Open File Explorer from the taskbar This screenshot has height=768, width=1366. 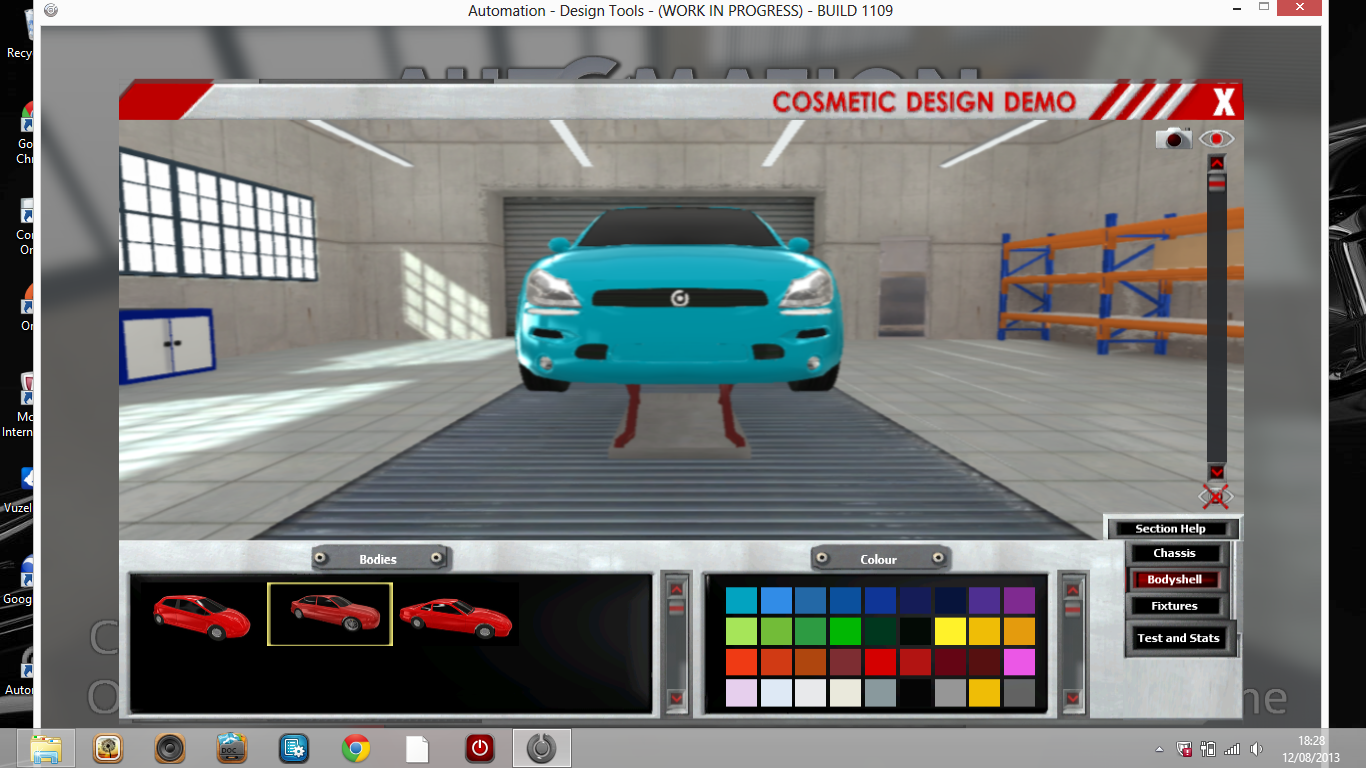tap(46, 748)
